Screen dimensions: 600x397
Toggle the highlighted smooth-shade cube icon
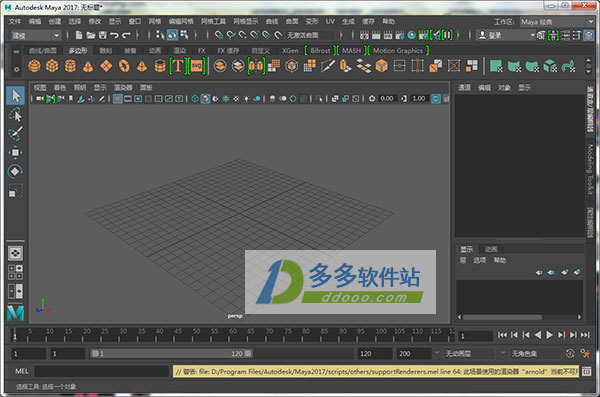tap(205, 99)
